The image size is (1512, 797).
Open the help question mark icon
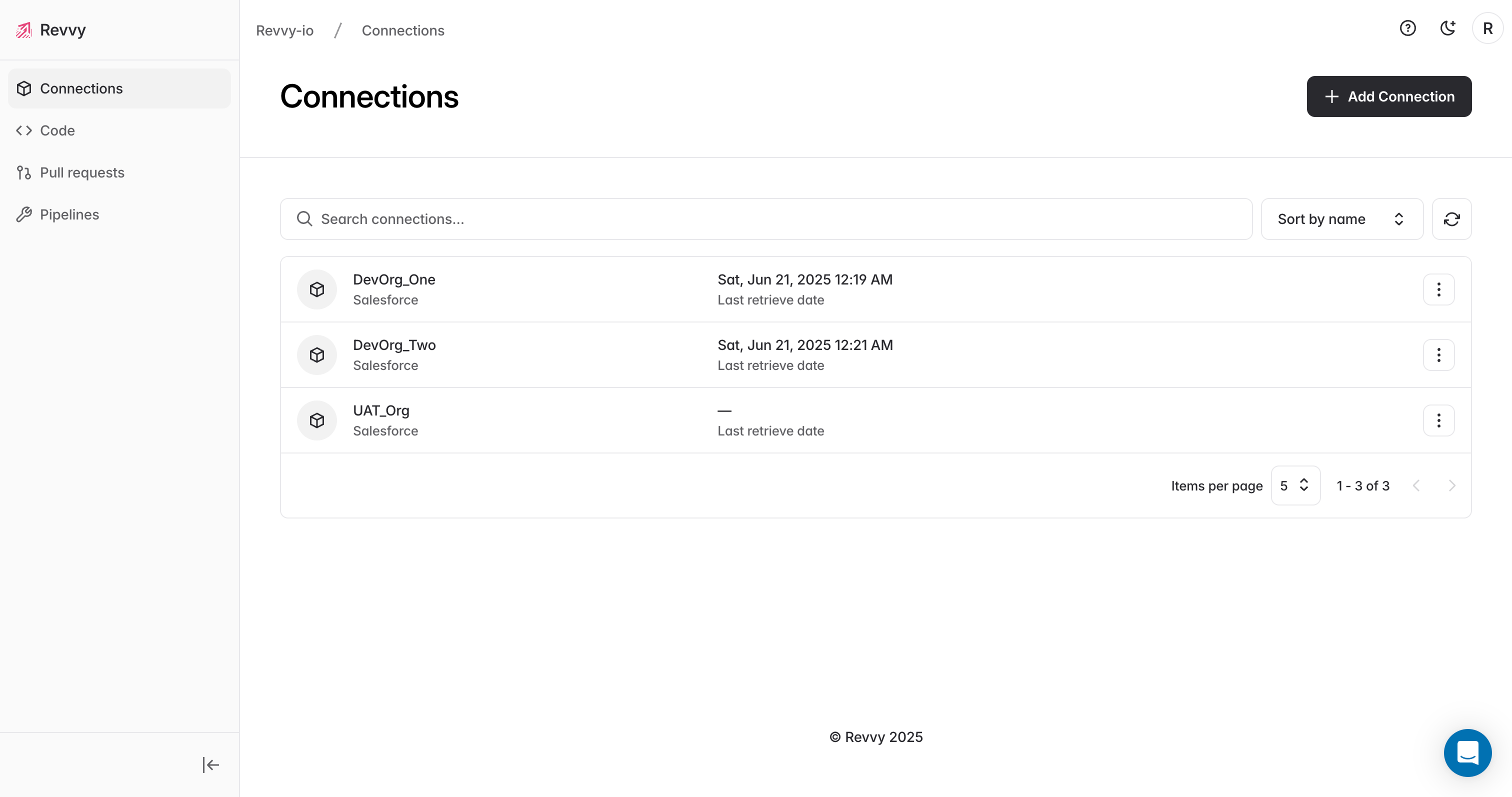pyautogui.click(x=1407, y=28)
